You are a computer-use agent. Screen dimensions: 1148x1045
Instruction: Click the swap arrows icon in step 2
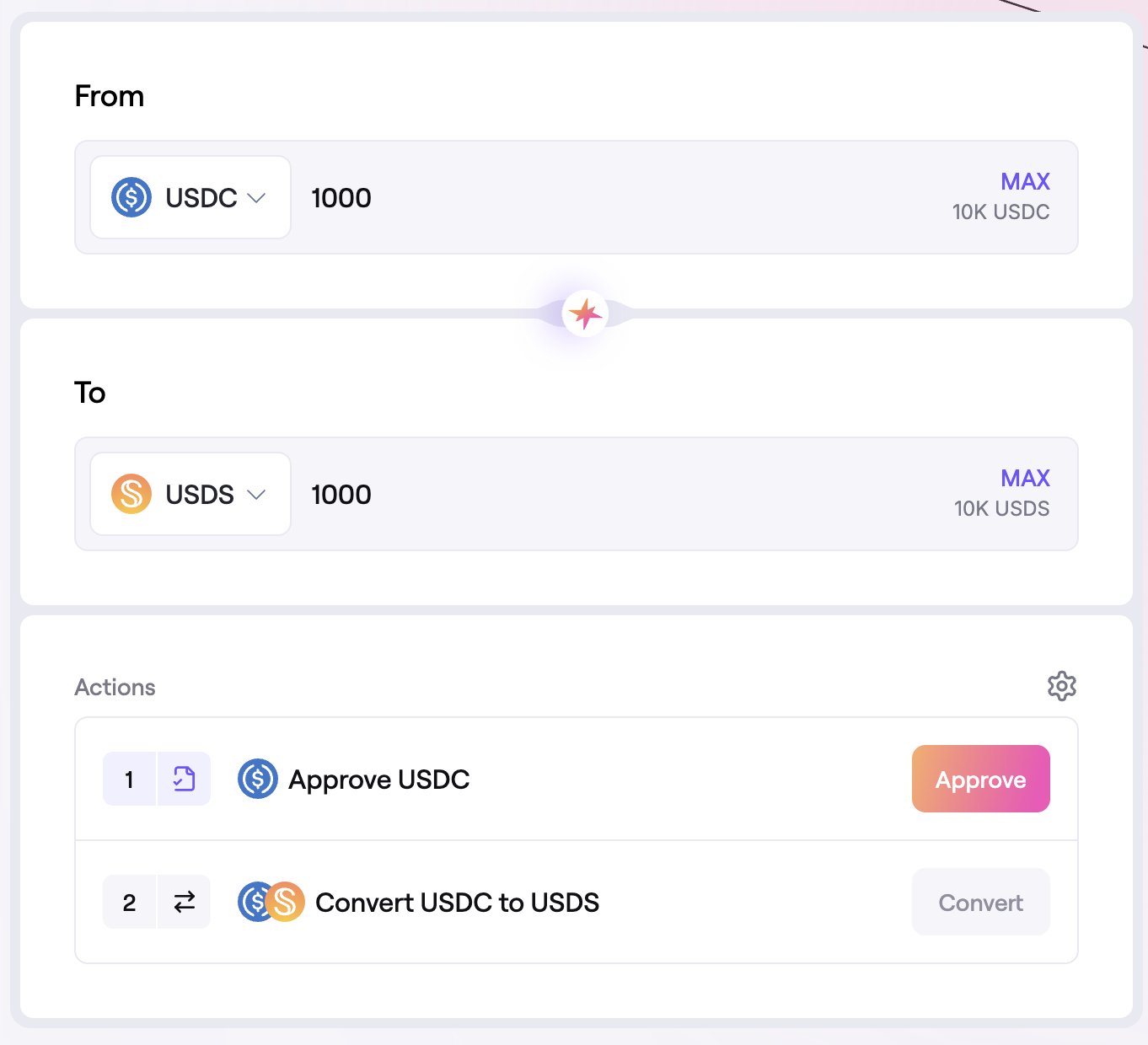(x=184, y=902)
